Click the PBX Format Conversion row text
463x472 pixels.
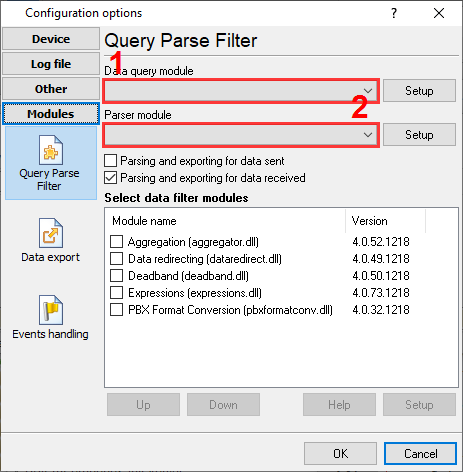click(x=230, y=310)
